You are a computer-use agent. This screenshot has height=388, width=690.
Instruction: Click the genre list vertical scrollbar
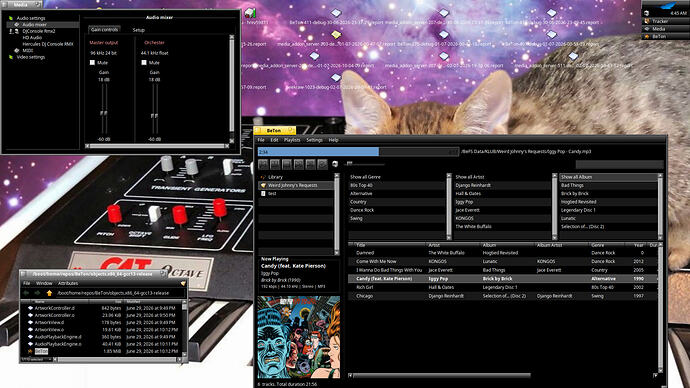click(449, 206)
